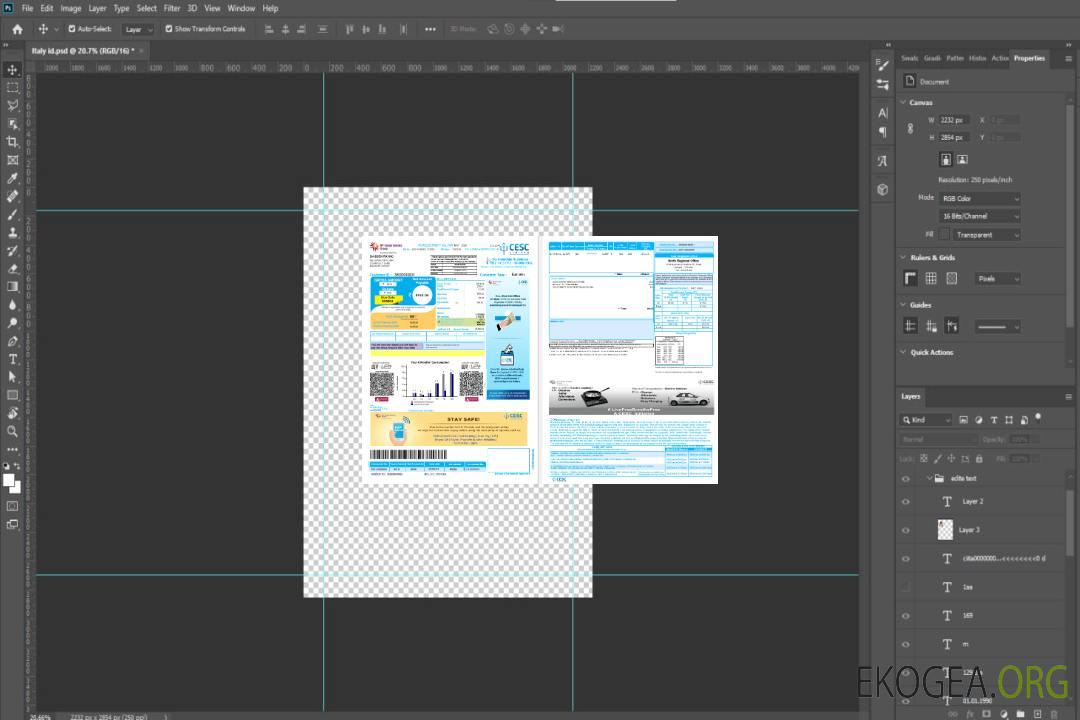This screenshot has height=720, width=1080.
Task: Select the Horizontal Type tool
Action: [13, 359]
